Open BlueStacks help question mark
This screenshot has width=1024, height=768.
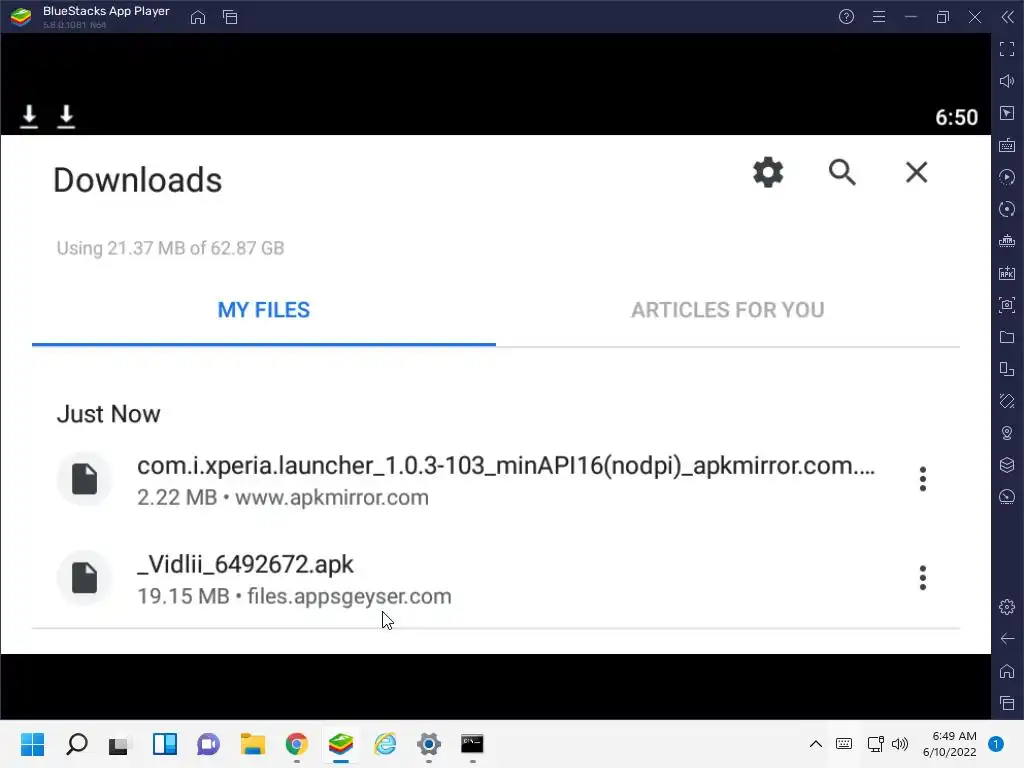click(846, 17)
